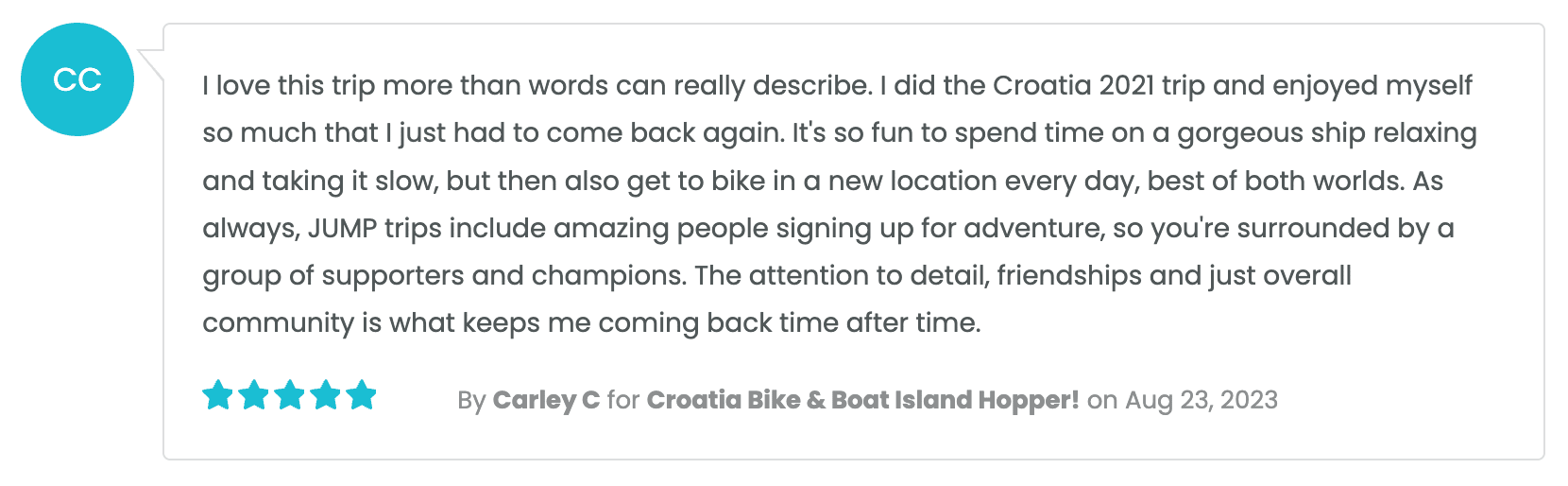Click the line starting 'and taking it slow'
The width and height of the screenshot is (1568, 486).
point(823,181)
